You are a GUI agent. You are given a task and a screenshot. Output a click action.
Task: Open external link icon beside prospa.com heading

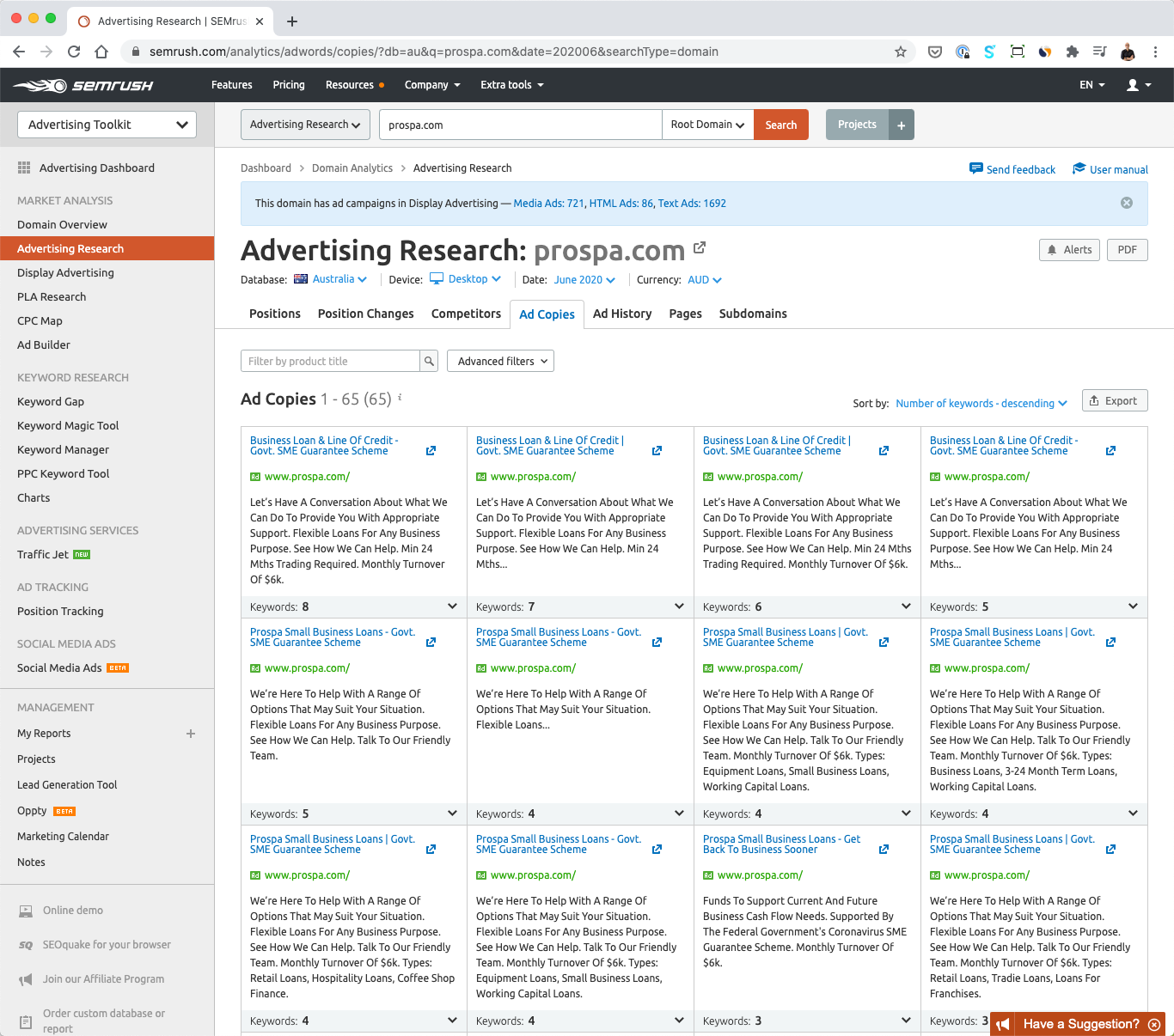[700, 248]
